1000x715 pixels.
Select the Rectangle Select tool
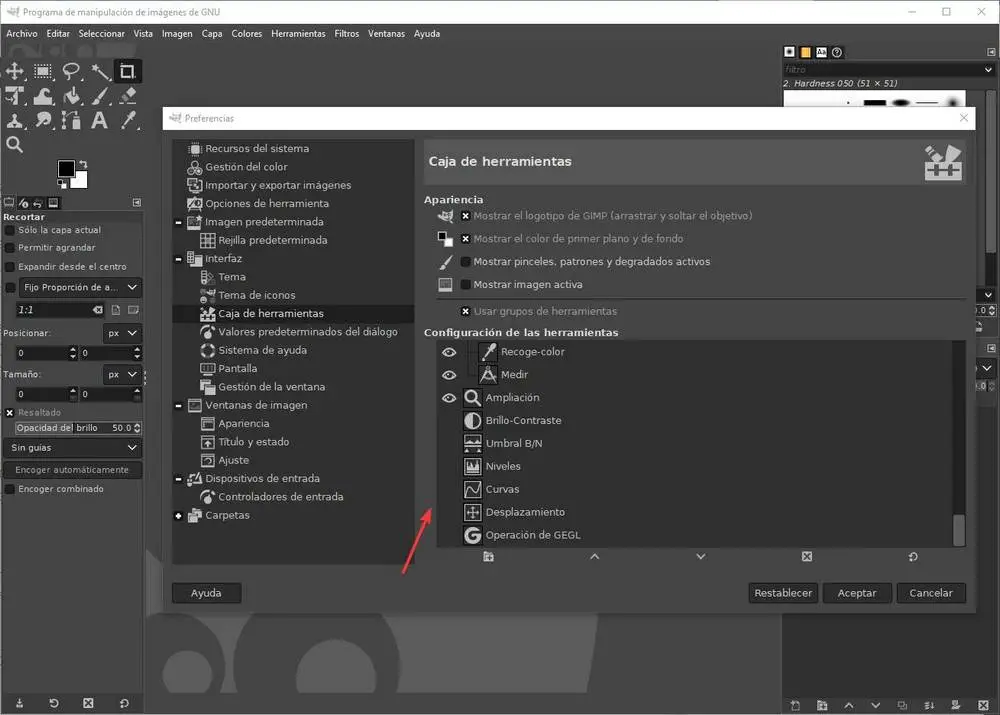[43, 71]
